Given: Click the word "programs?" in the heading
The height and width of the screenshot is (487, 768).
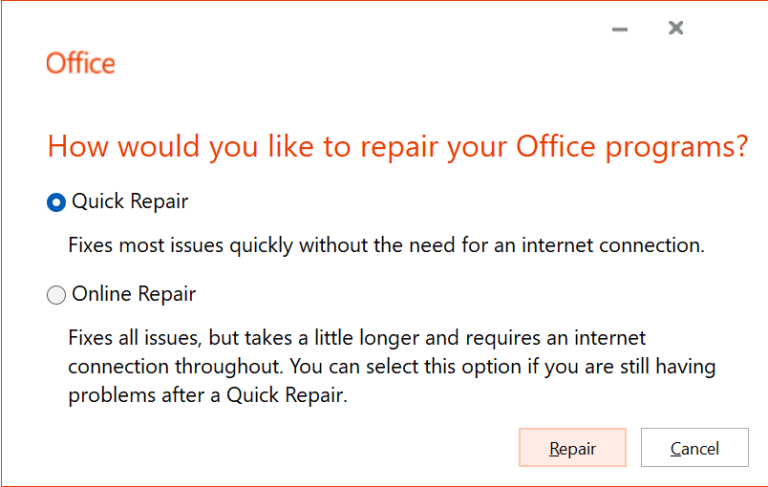Looking at the screenshot, I should [677, 147].
